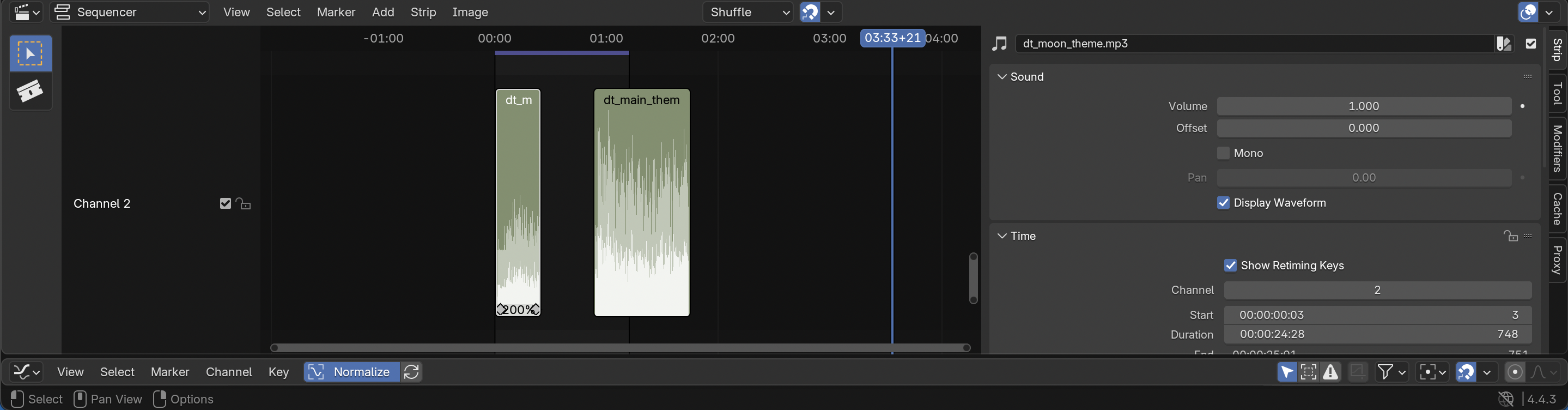Screen dimensions: 1568x410
Task: Click the Time panel drag grip
Action: (x=1528, y=236)
